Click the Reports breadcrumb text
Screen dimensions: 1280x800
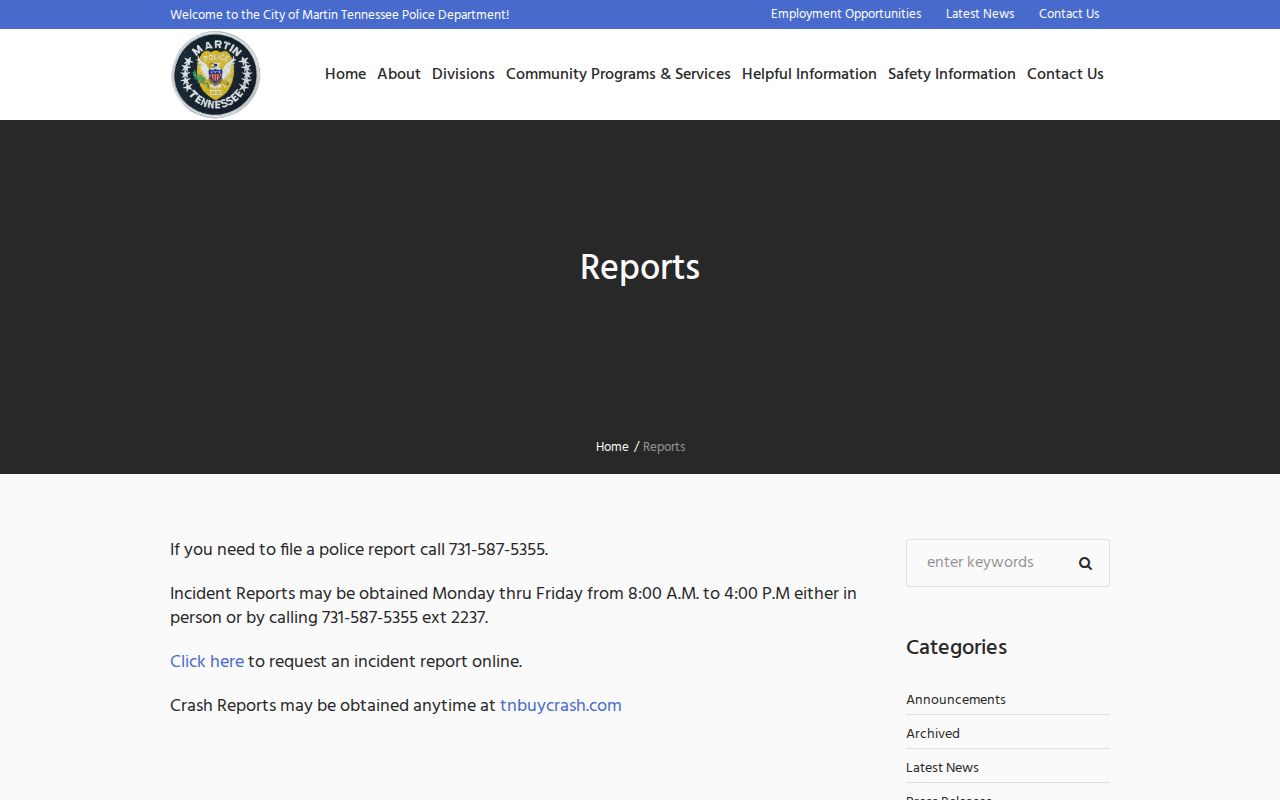click(664, 447)
